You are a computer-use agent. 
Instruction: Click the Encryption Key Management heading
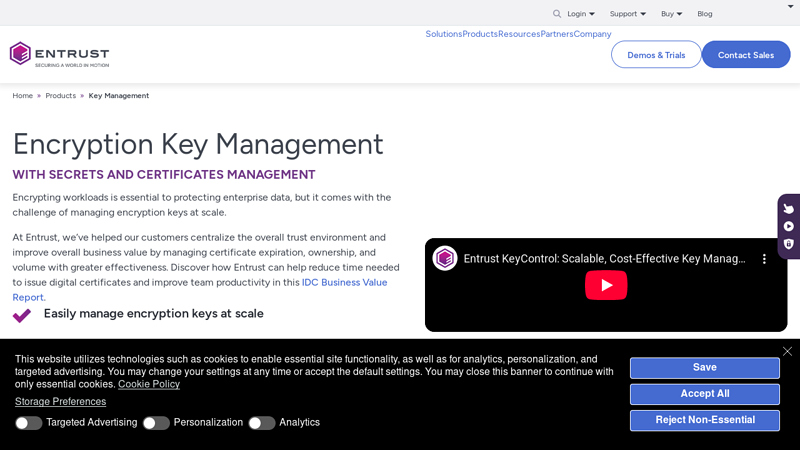(x=198, y=144)
